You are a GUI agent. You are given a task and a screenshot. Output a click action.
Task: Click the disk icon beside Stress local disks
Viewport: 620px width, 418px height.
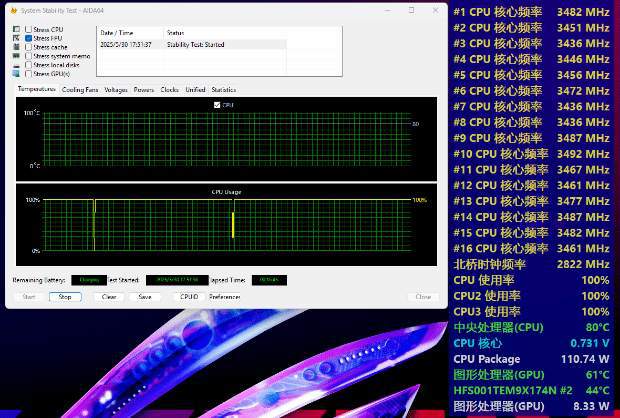click(x=17, y=65)
